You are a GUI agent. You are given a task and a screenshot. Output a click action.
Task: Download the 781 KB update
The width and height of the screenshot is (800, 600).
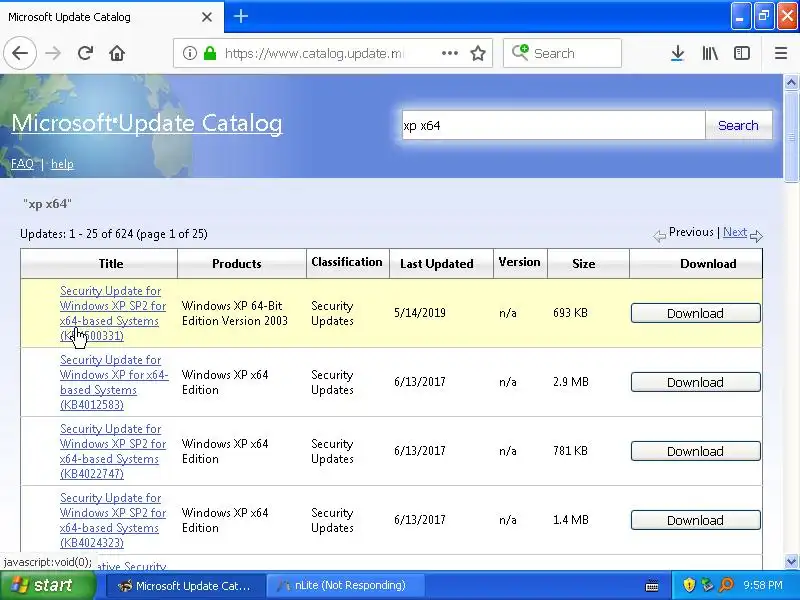[x=695, y=451]
